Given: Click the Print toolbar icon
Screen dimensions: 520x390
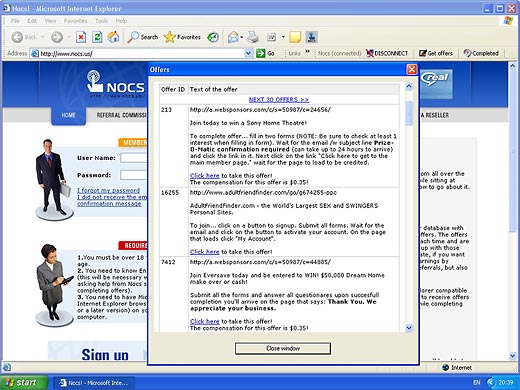Looking at the screenshot, I should click(x=253, y=37).
